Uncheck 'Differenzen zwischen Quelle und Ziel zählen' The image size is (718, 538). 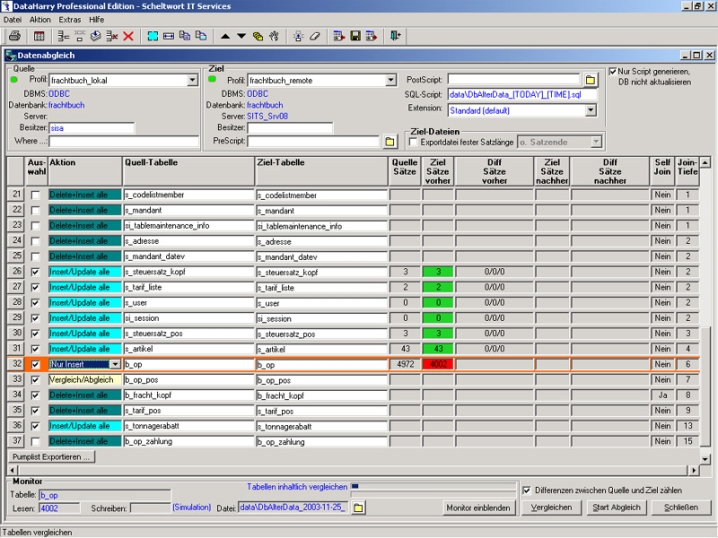pos(527,490)
